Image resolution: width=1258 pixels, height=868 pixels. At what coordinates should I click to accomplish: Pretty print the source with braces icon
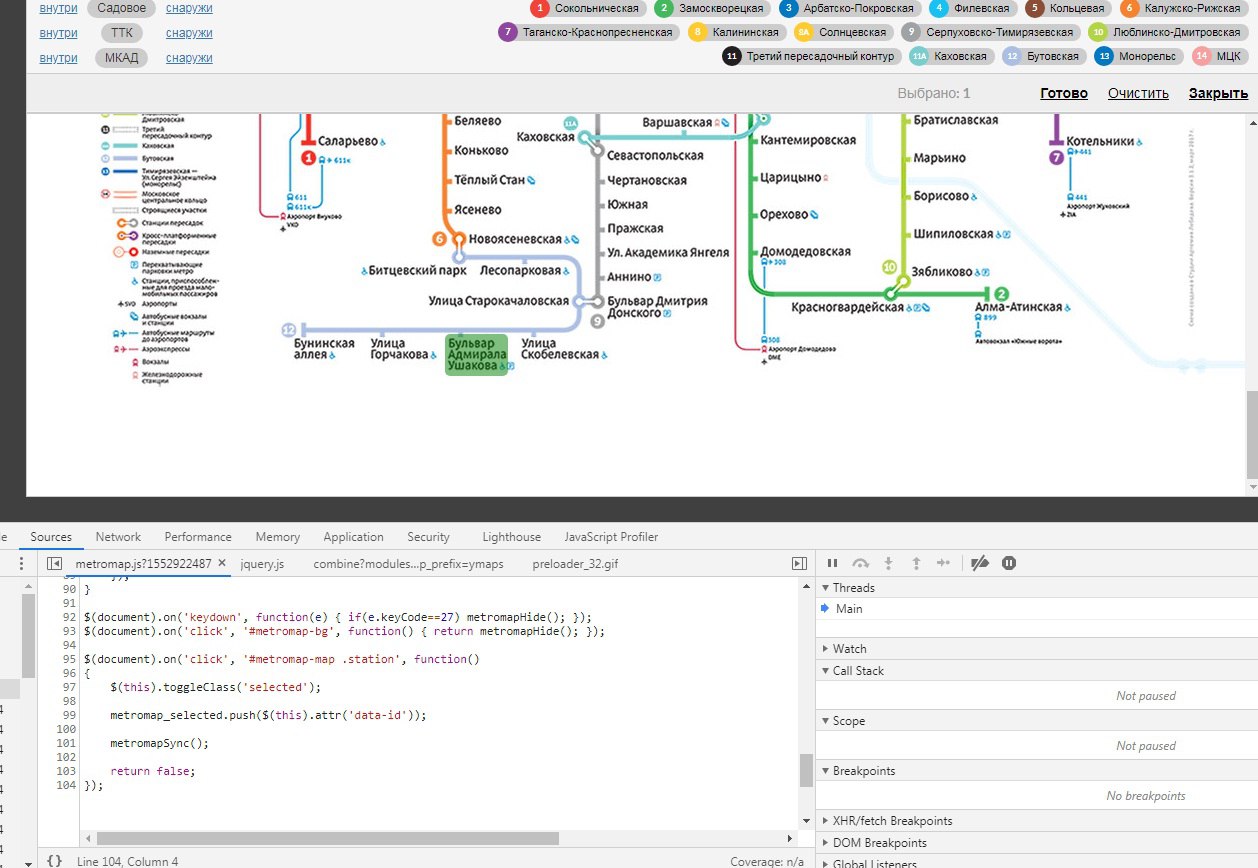pos(54,860)
